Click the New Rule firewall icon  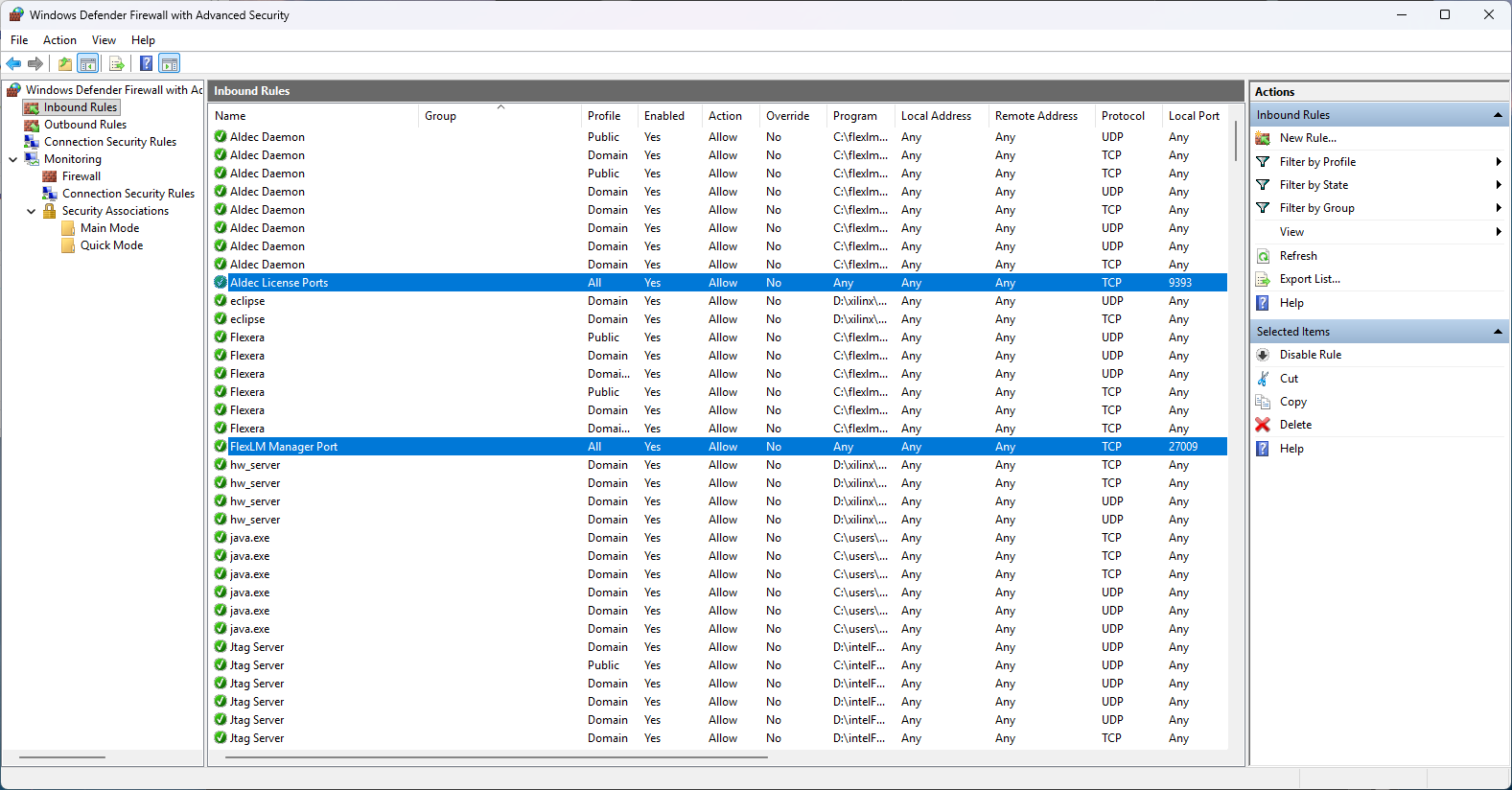pyautogui.click(x=1263, y=138)
